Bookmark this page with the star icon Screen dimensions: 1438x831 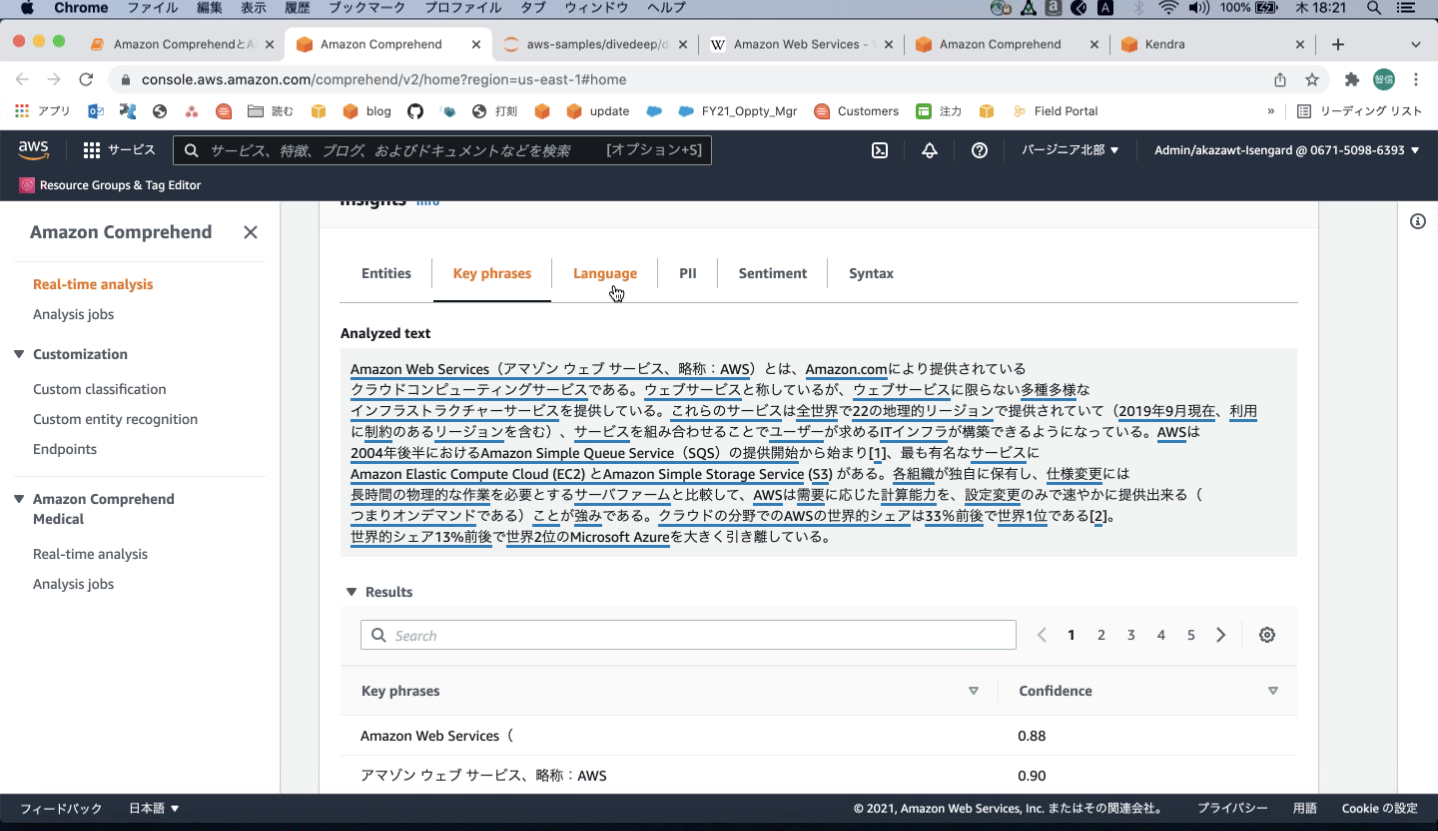pyautogui.click(x=1312, y=79)
